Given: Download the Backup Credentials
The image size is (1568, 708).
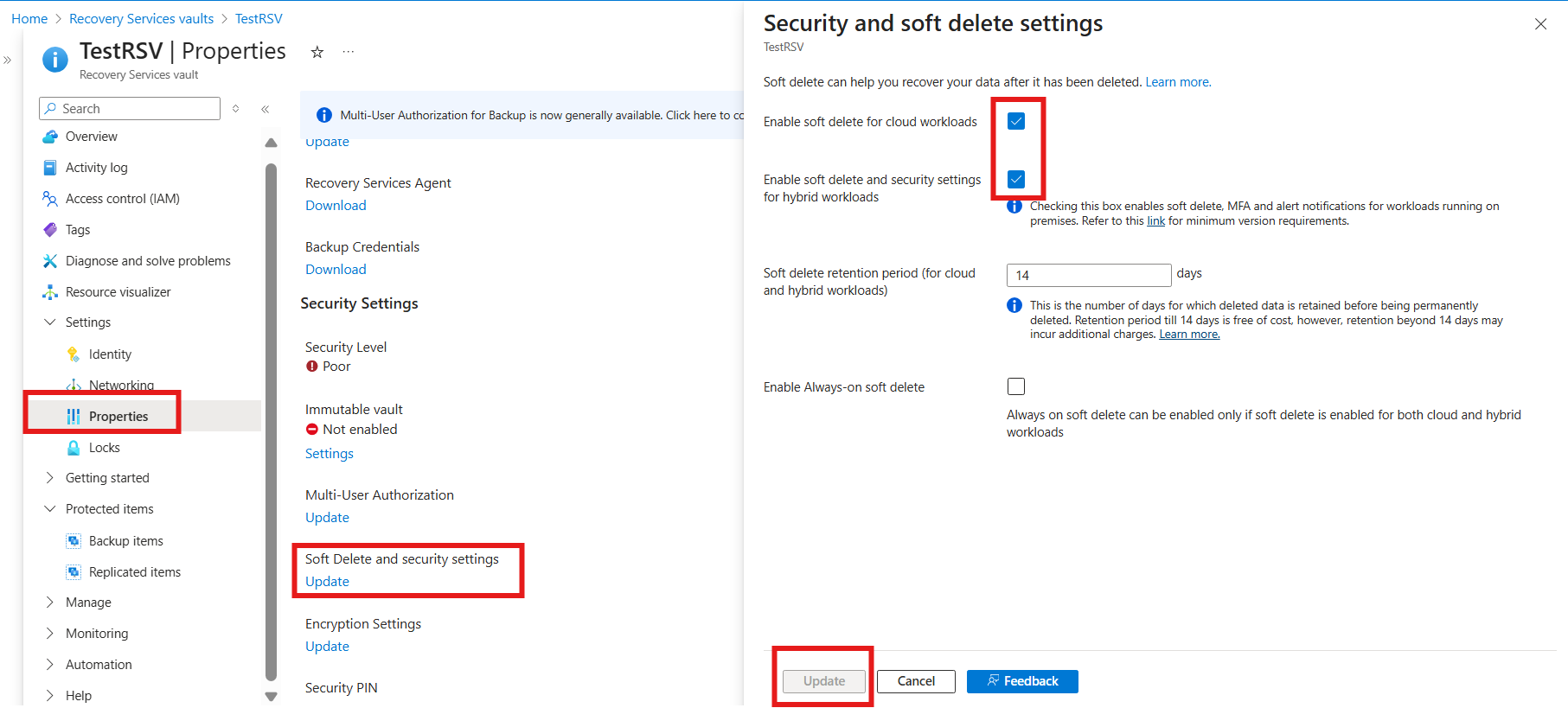Looking at the screenshot, I should pos(336,270).
